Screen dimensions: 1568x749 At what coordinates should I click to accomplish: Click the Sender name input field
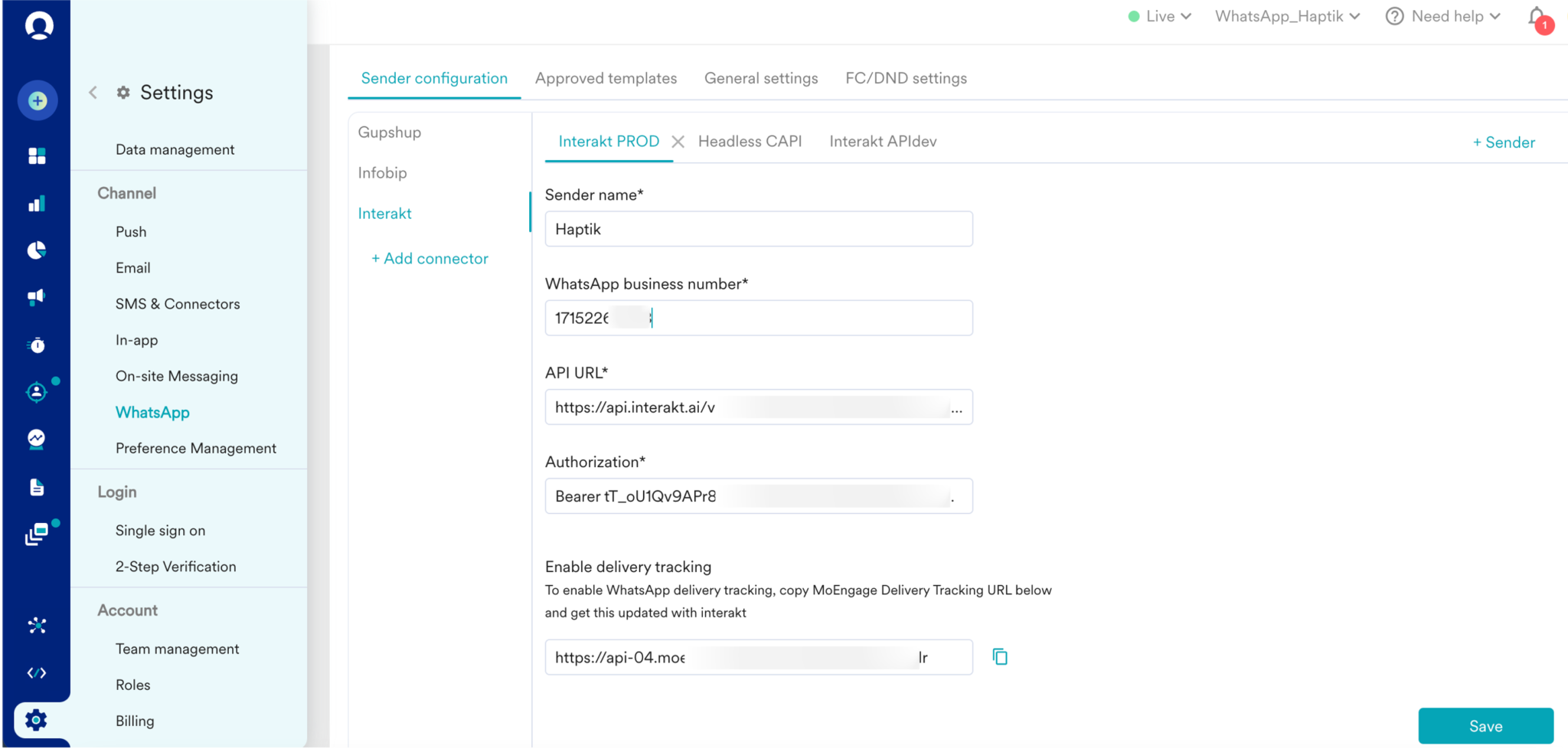(x=758, y=228)
